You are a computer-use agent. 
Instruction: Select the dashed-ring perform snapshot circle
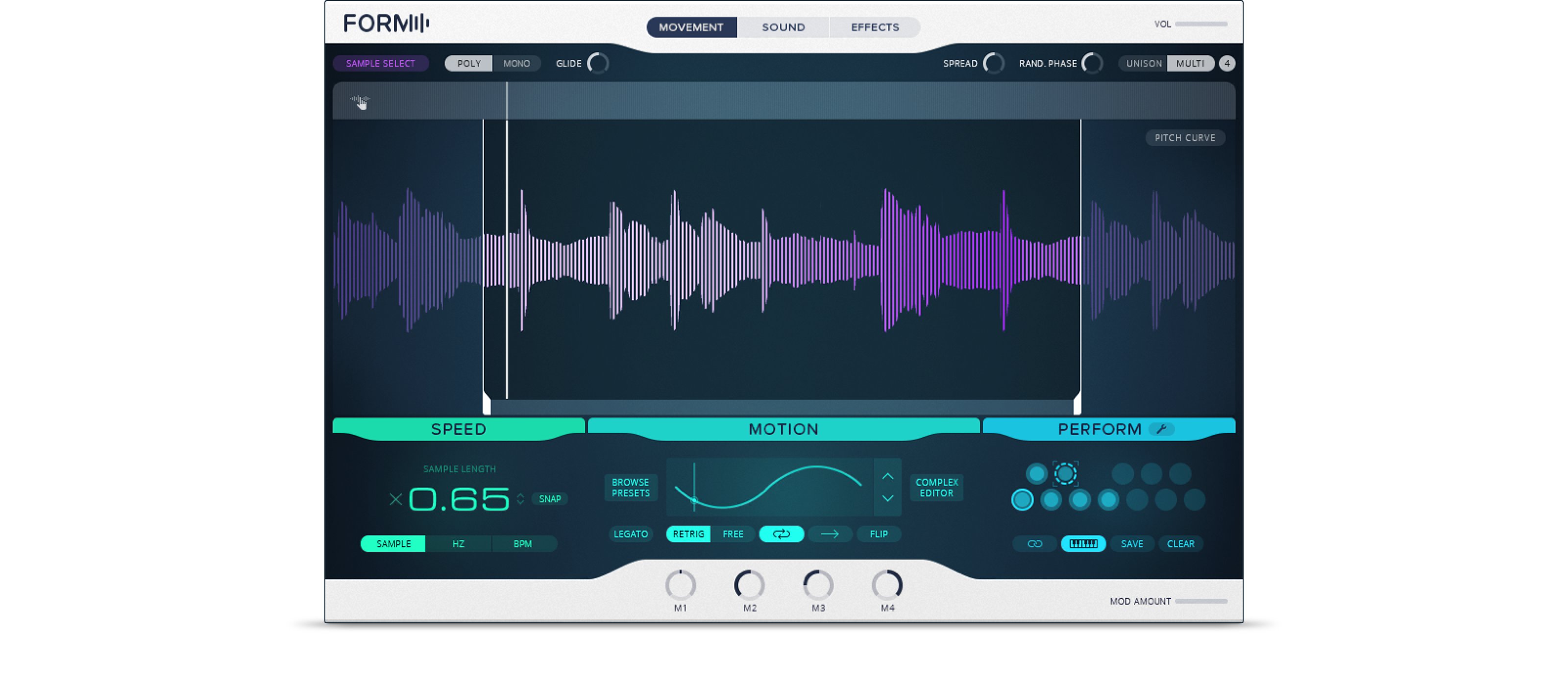(1065, 473)
